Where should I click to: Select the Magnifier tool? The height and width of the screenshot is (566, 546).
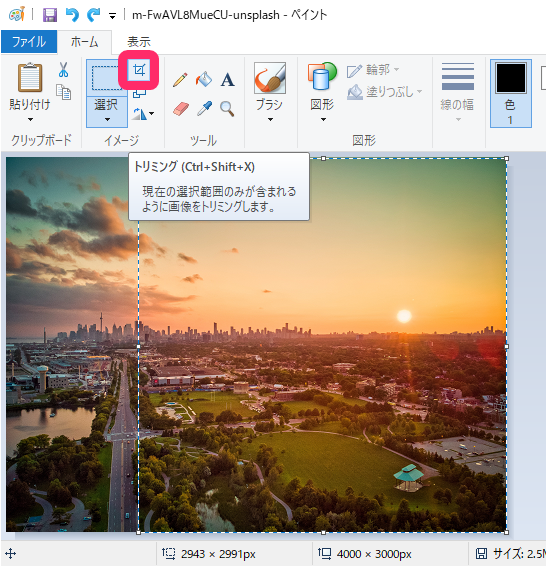point(227,108)
